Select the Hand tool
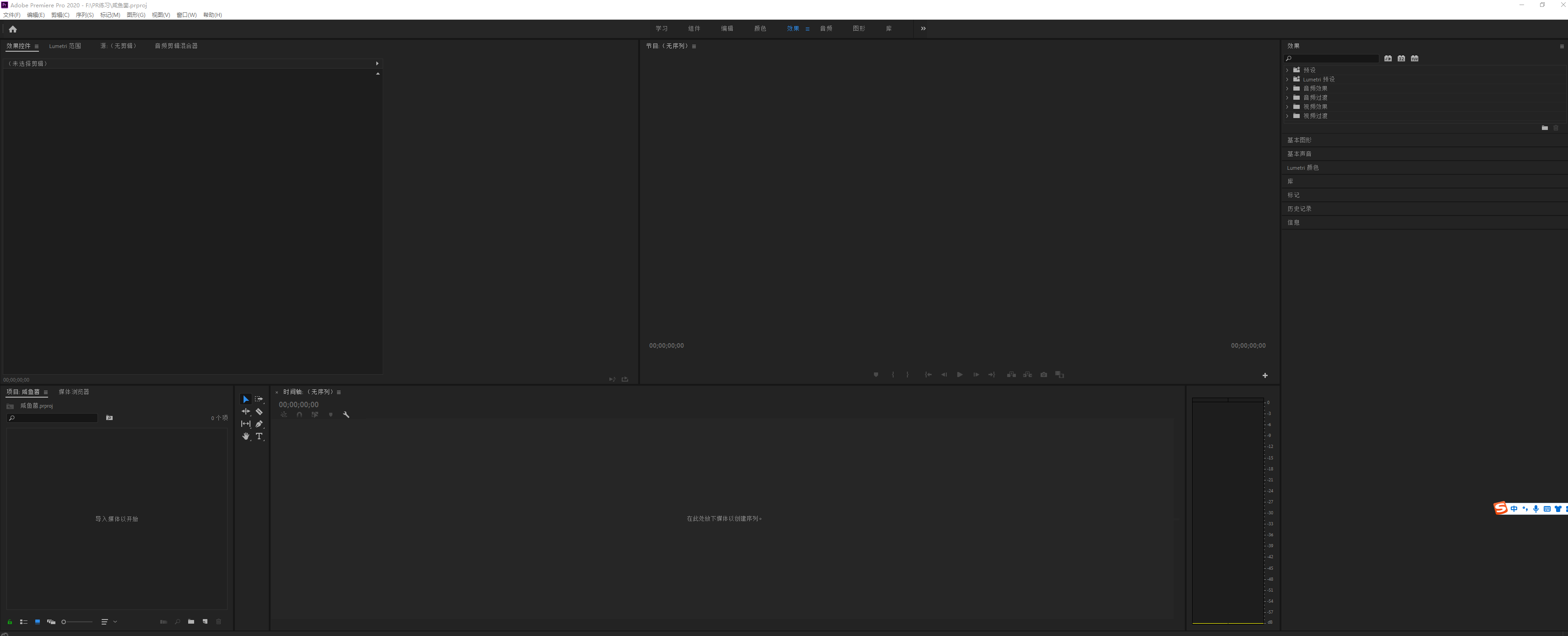1568x636 pixels. point(246,437)
